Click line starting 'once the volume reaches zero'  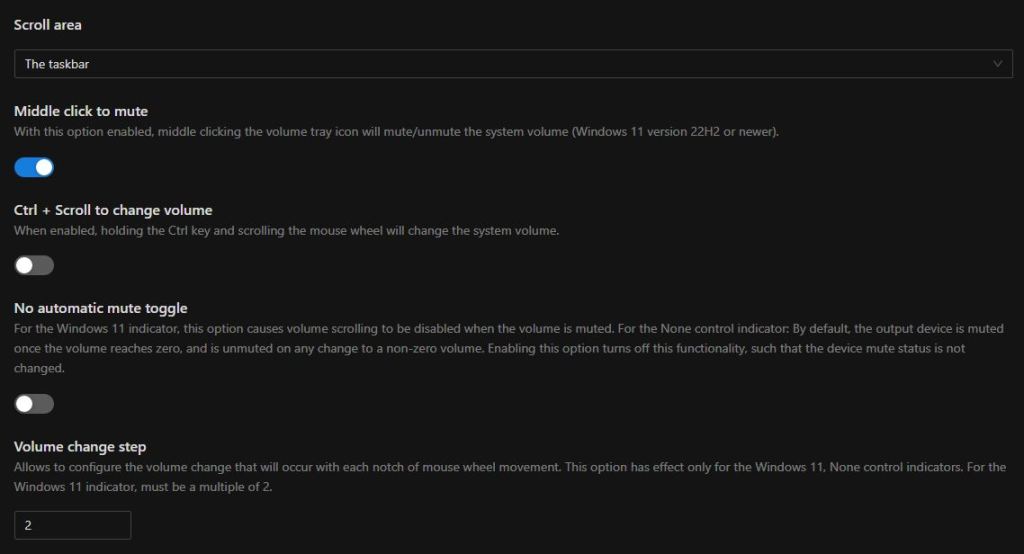click(x=489, y=348)
